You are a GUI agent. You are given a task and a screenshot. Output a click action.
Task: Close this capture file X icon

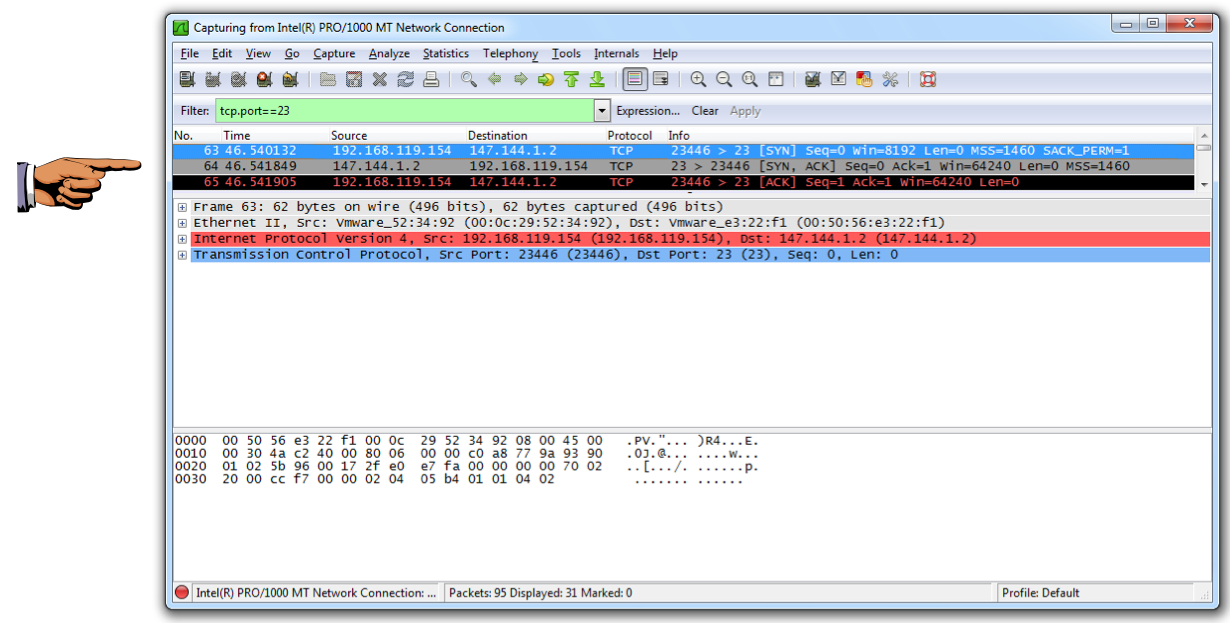pyautogui.click(x=380, y=80)
